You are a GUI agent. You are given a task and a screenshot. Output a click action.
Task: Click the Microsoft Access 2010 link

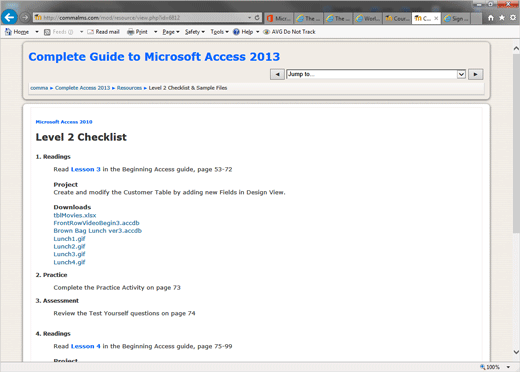point(64,122)
